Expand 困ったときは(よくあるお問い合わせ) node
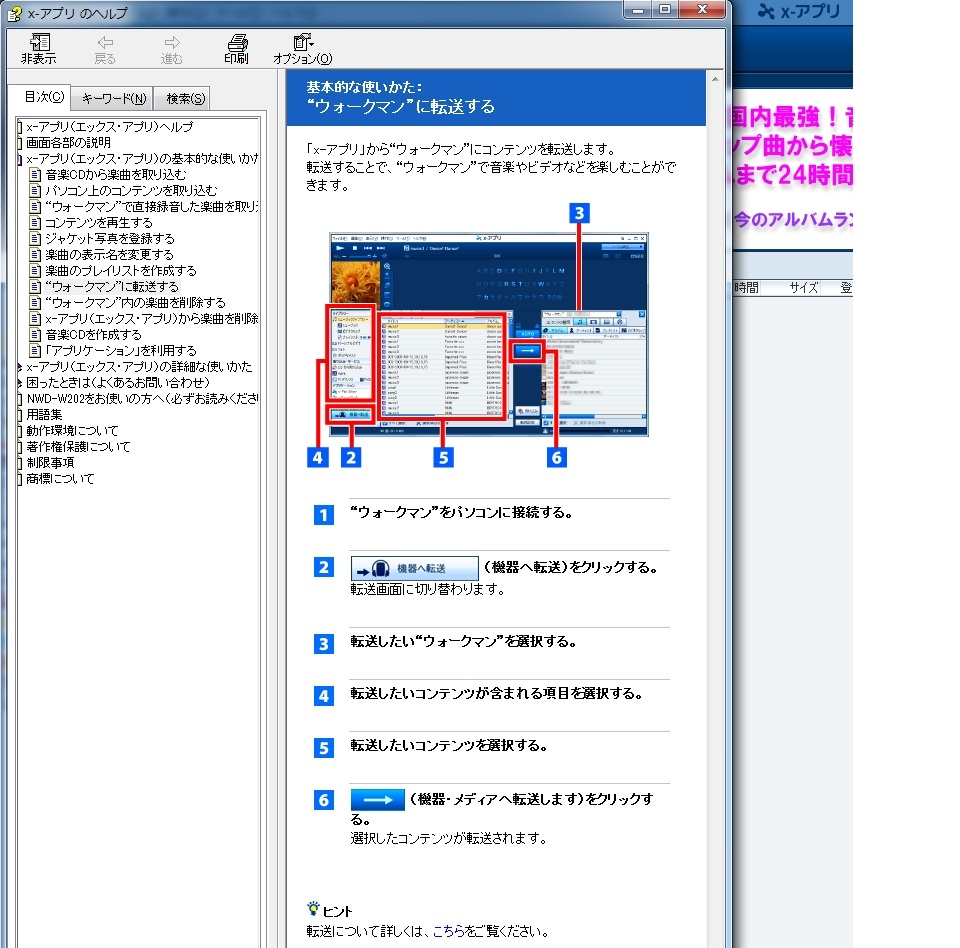The width and height of the screenshot is (960, 948). [x=20, y=383]
